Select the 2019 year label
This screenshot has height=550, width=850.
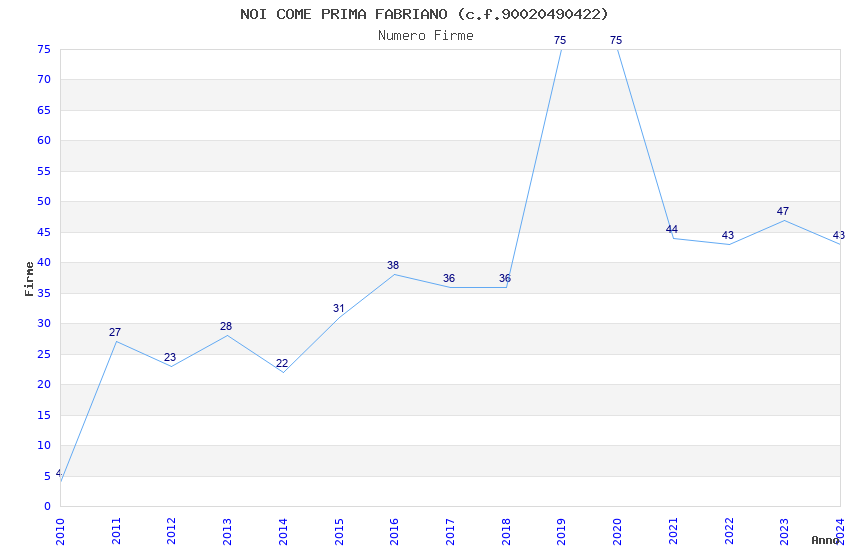coord(562,531)
